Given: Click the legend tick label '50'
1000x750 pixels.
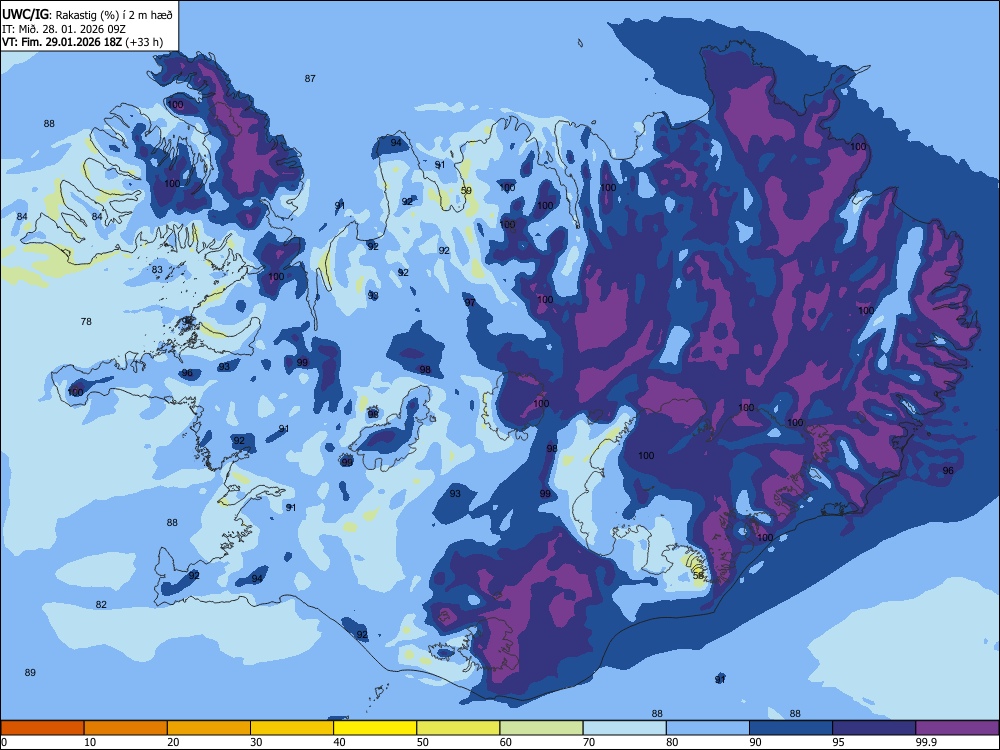Looking at the screenshot, I should 423,742.
